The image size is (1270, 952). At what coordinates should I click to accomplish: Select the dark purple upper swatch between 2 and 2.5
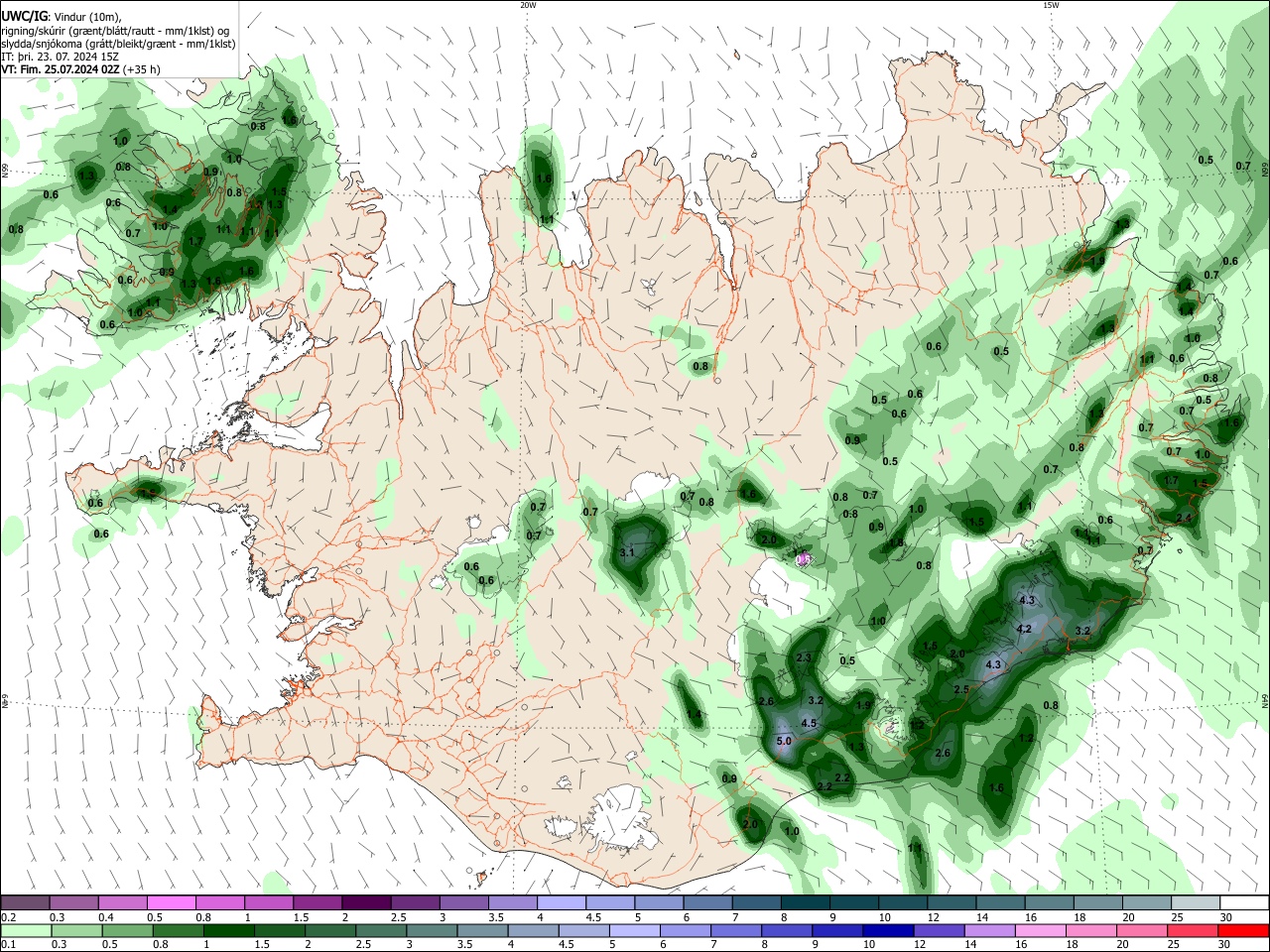tap(365, 902)
